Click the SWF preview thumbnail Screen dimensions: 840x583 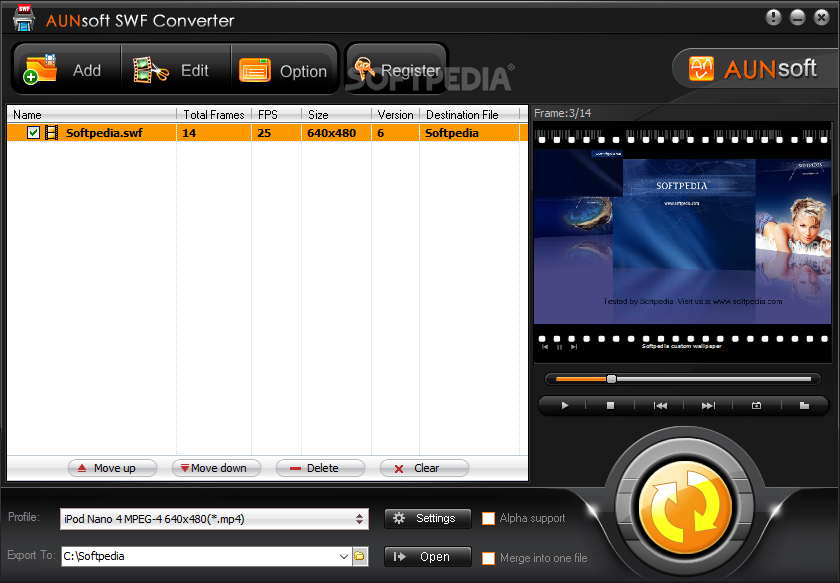point(682,243)
